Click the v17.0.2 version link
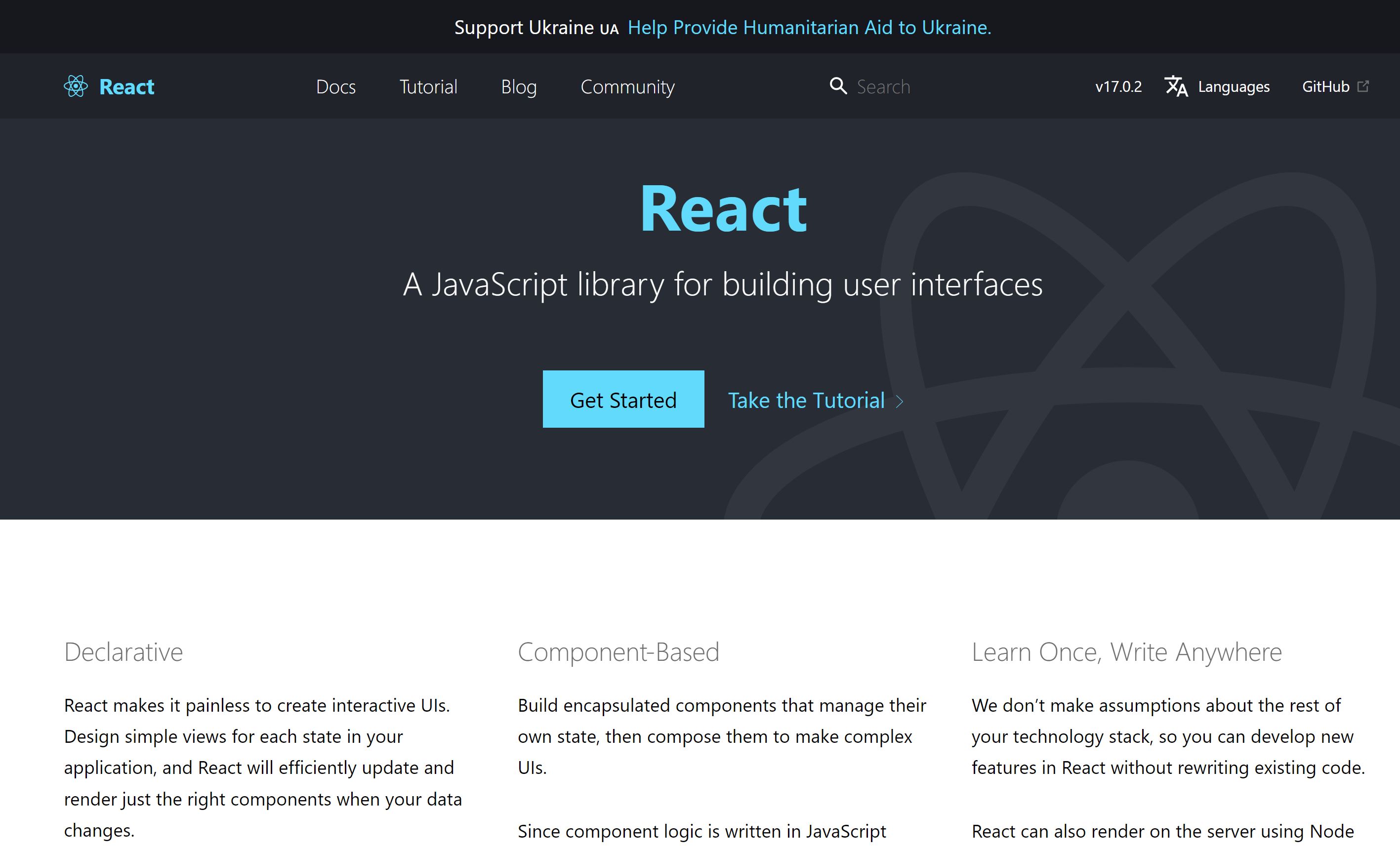Image resolution: width=1400 pixels, height=849 pixels. point(1117,87)
